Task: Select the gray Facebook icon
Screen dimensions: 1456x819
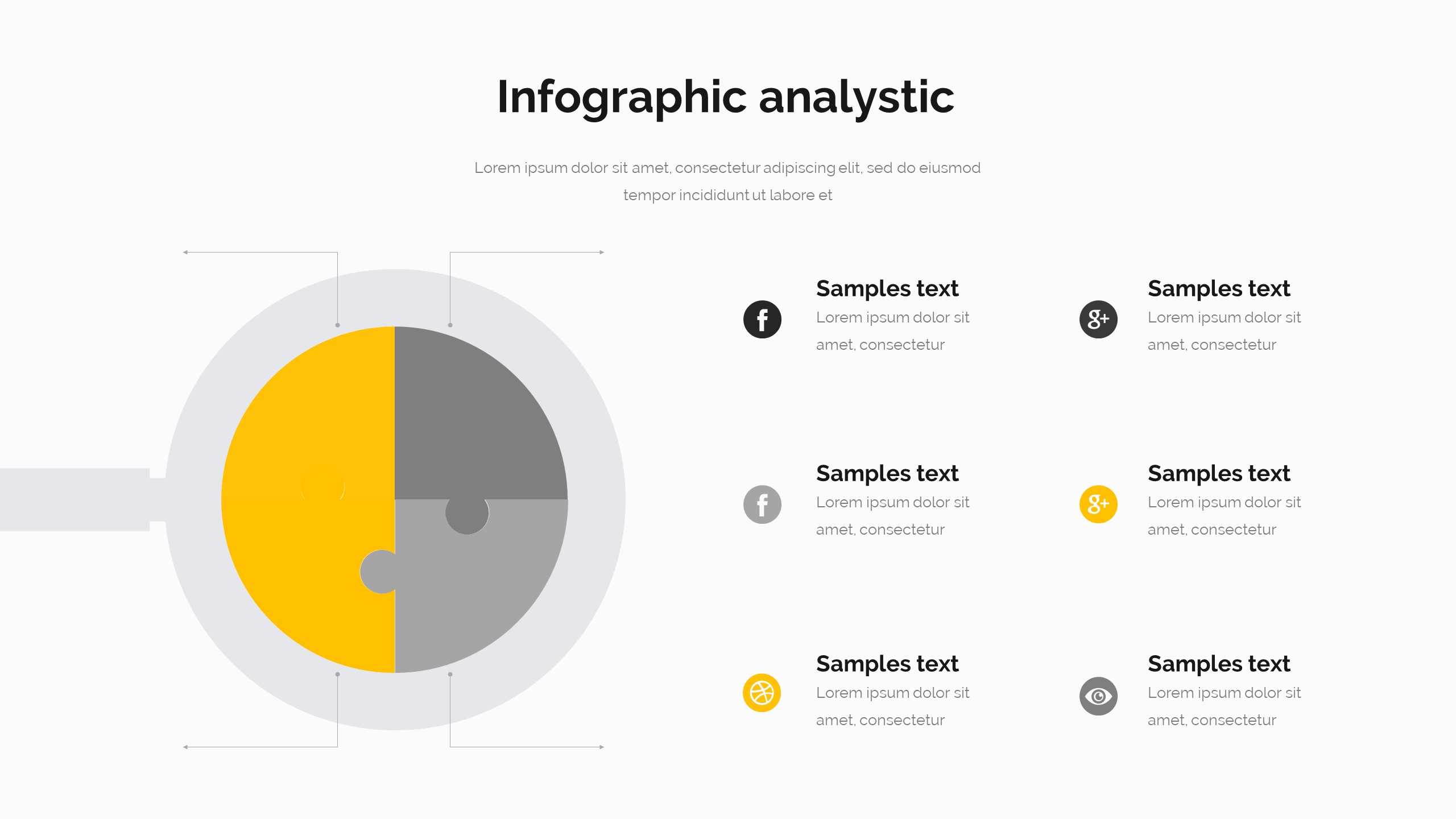Action: click(x=762, y=504)
